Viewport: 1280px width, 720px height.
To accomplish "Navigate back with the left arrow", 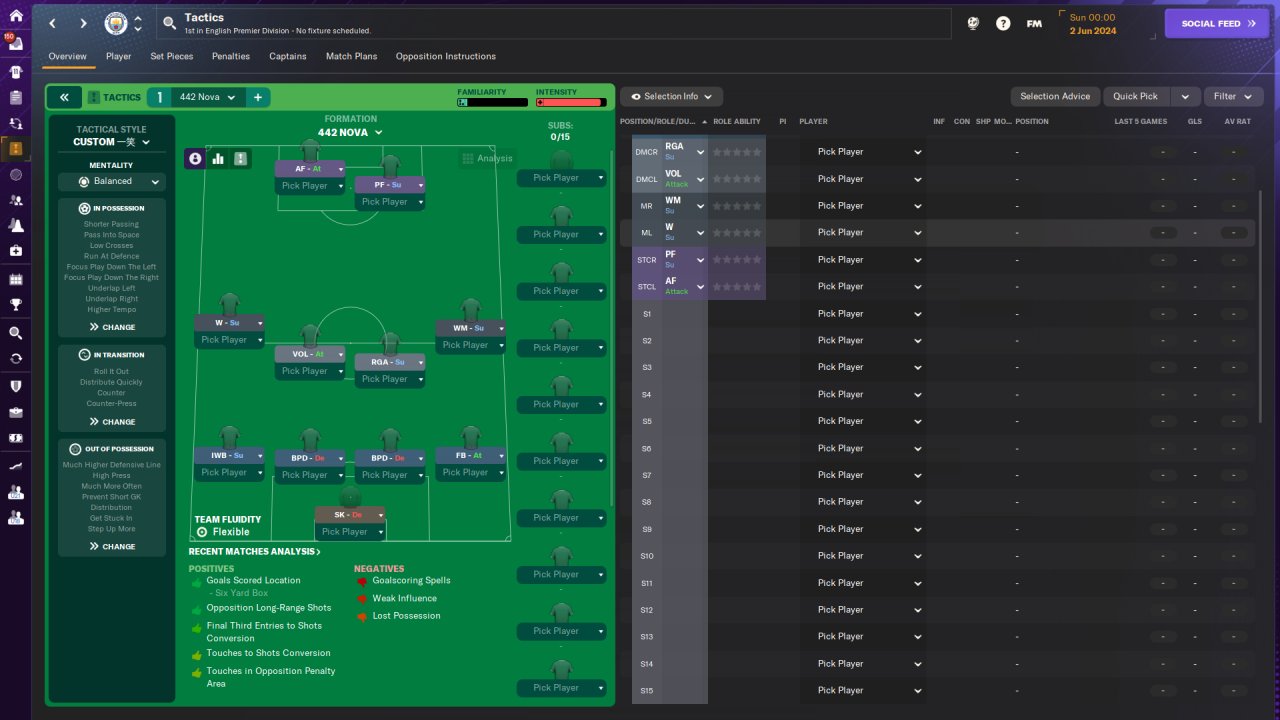I will [x=52, y=23].
